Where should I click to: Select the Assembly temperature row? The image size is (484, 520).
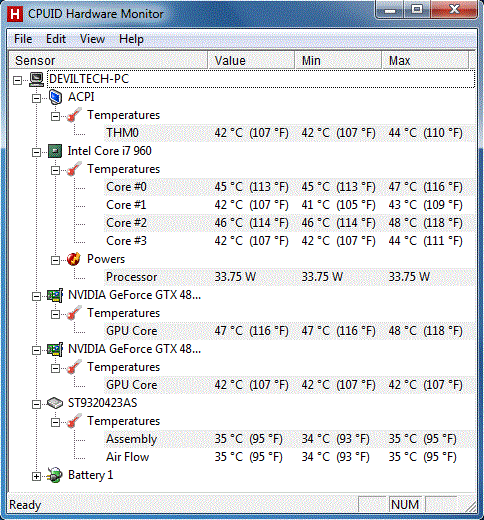point(289,439)
